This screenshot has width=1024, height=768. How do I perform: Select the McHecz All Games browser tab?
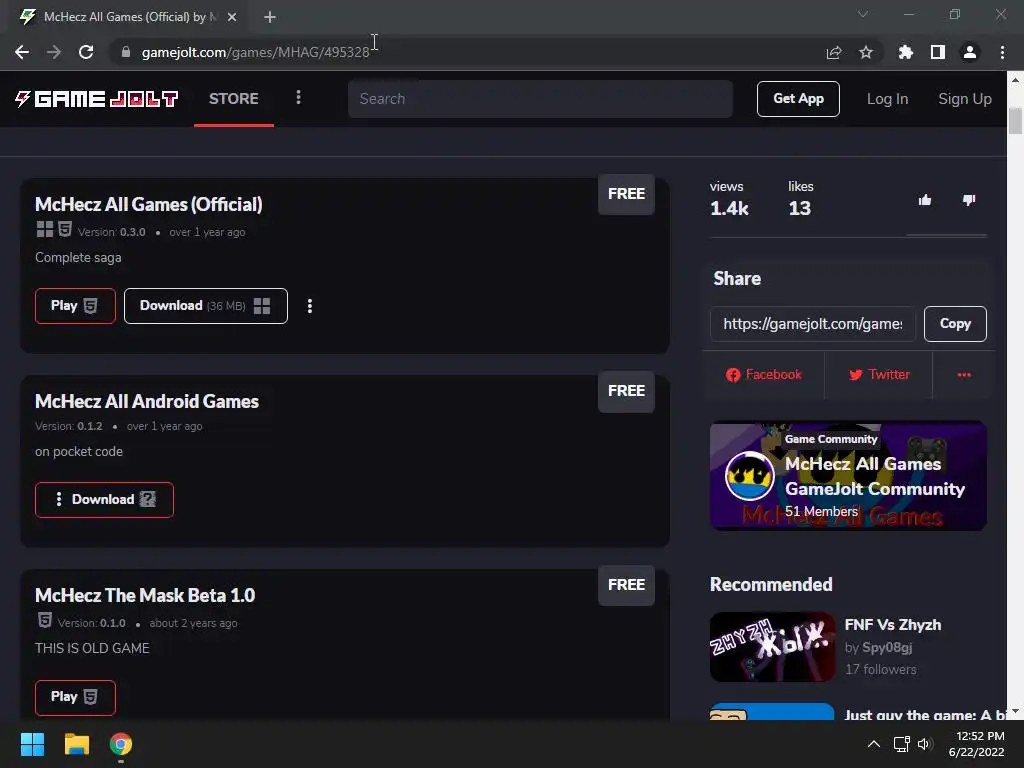pyautogui.click(x=129, y=17)
